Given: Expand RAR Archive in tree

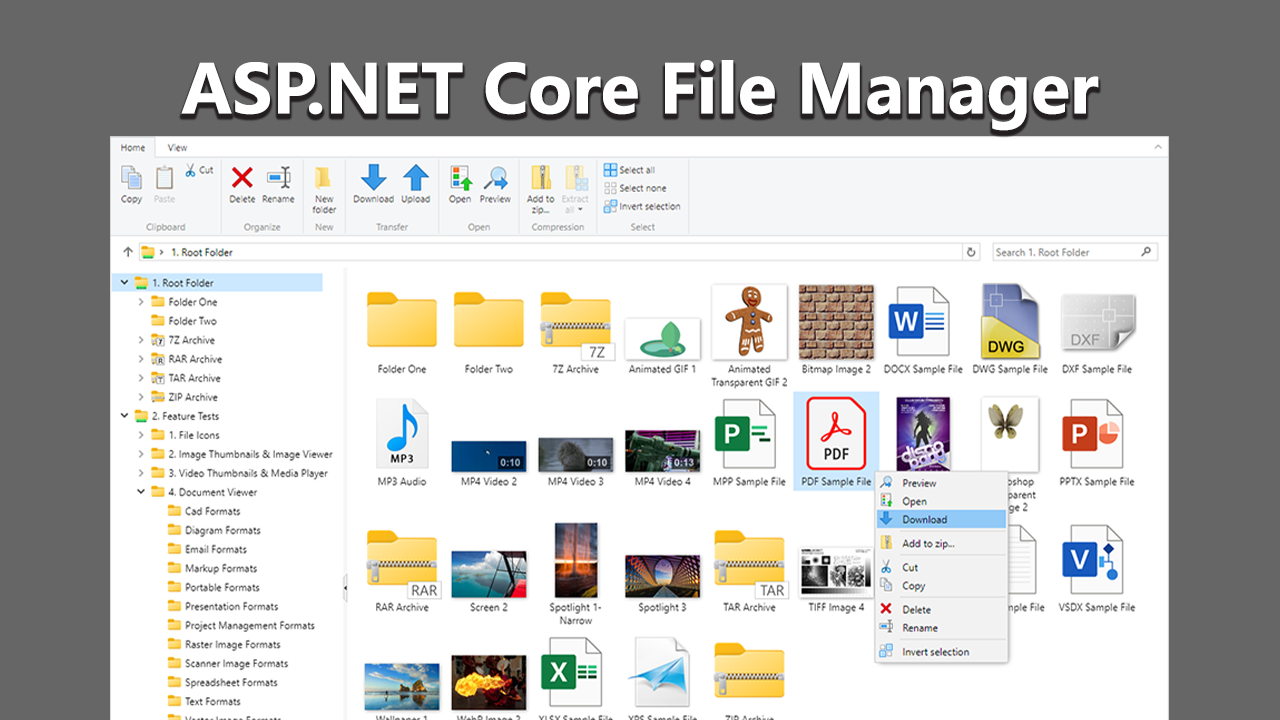Looking at the screenshot, I should click(x=141, y=359).
